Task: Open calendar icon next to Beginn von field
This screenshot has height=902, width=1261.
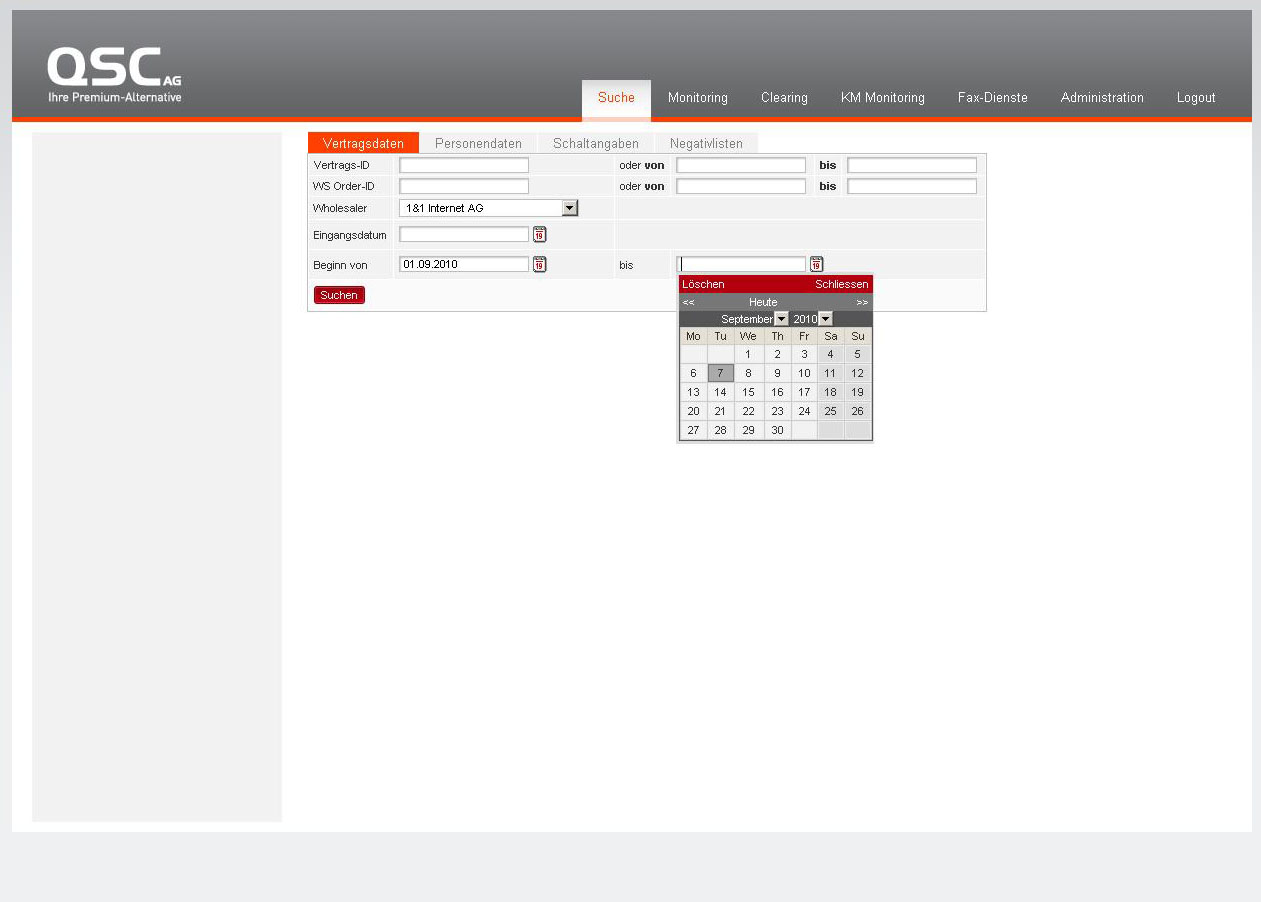Action: [x=540, y=264]
